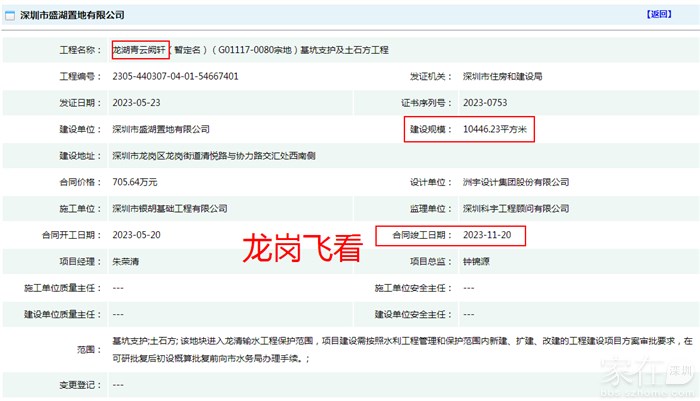Screen dimensions: 700x401
Task: Click the contractor 深圳市根朗基础工程有限公司
Action: tap(171, 209)
